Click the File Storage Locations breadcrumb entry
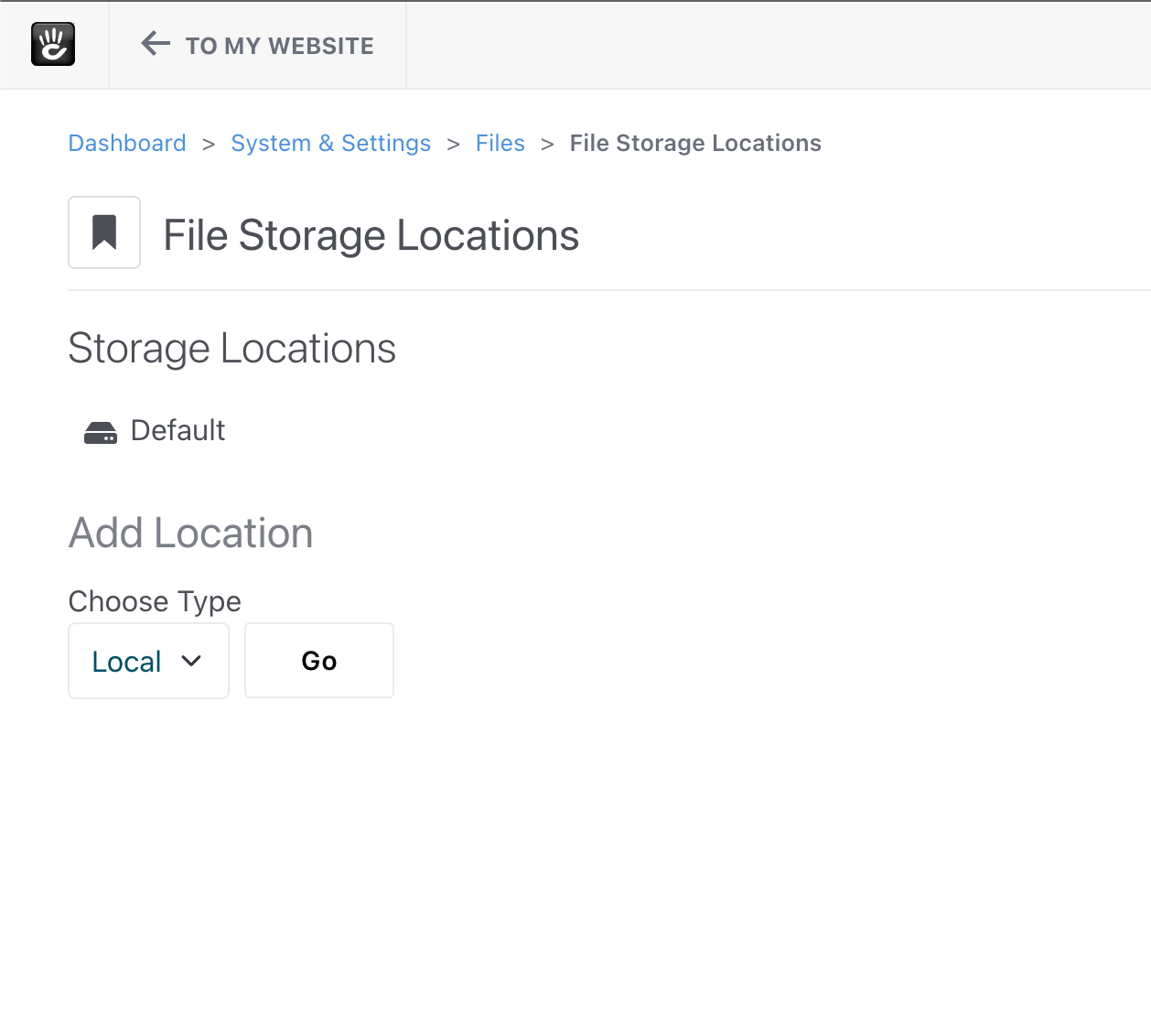Screen dimensions: 1151x1036 point(694,143)
